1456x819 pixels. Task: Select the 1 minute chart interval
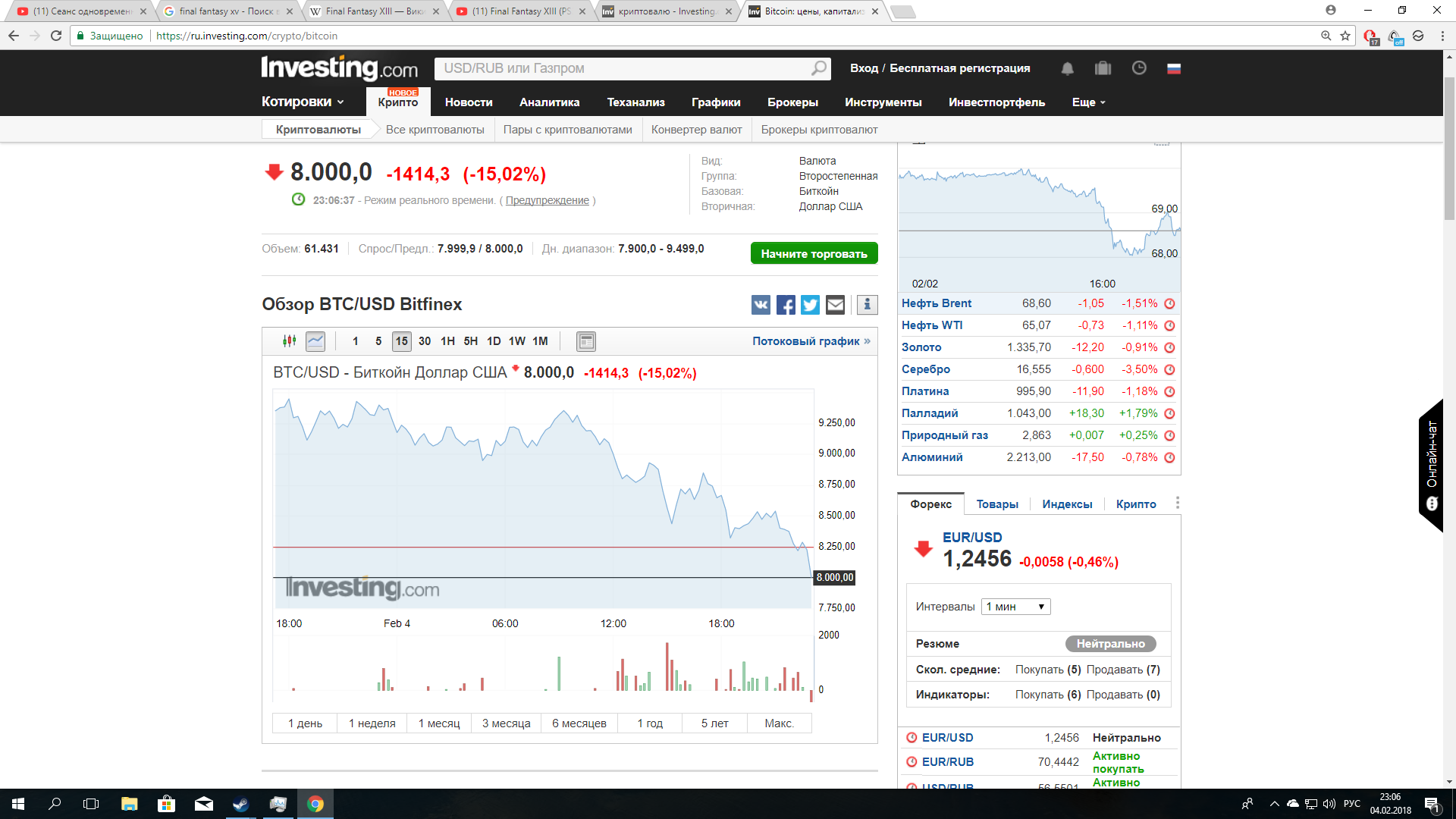click(x=355, y=341)
